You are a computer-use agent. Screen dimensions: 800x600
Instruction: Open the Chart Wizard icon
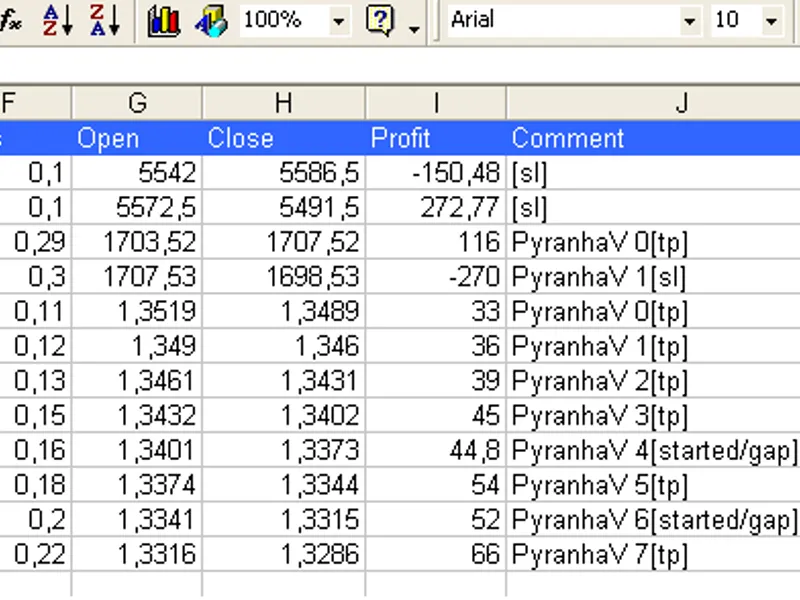[x=164, y=21]
